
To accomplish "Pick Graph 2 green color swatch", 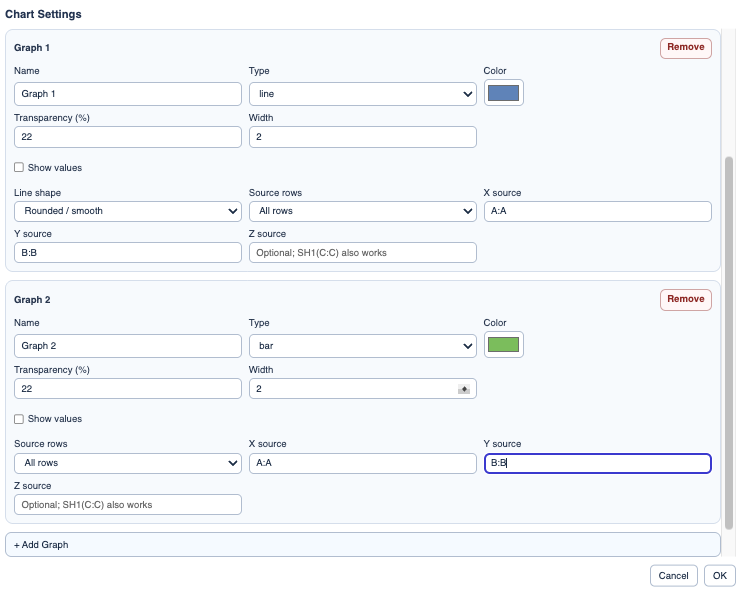I will [x=503, y=345].
